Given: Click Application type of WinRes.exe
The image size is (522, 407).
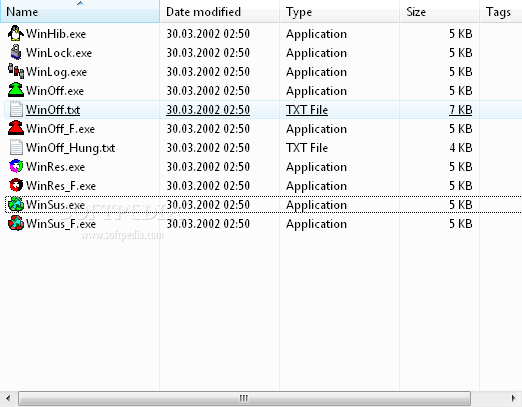Looking at the screenshot, I should 316,167.
